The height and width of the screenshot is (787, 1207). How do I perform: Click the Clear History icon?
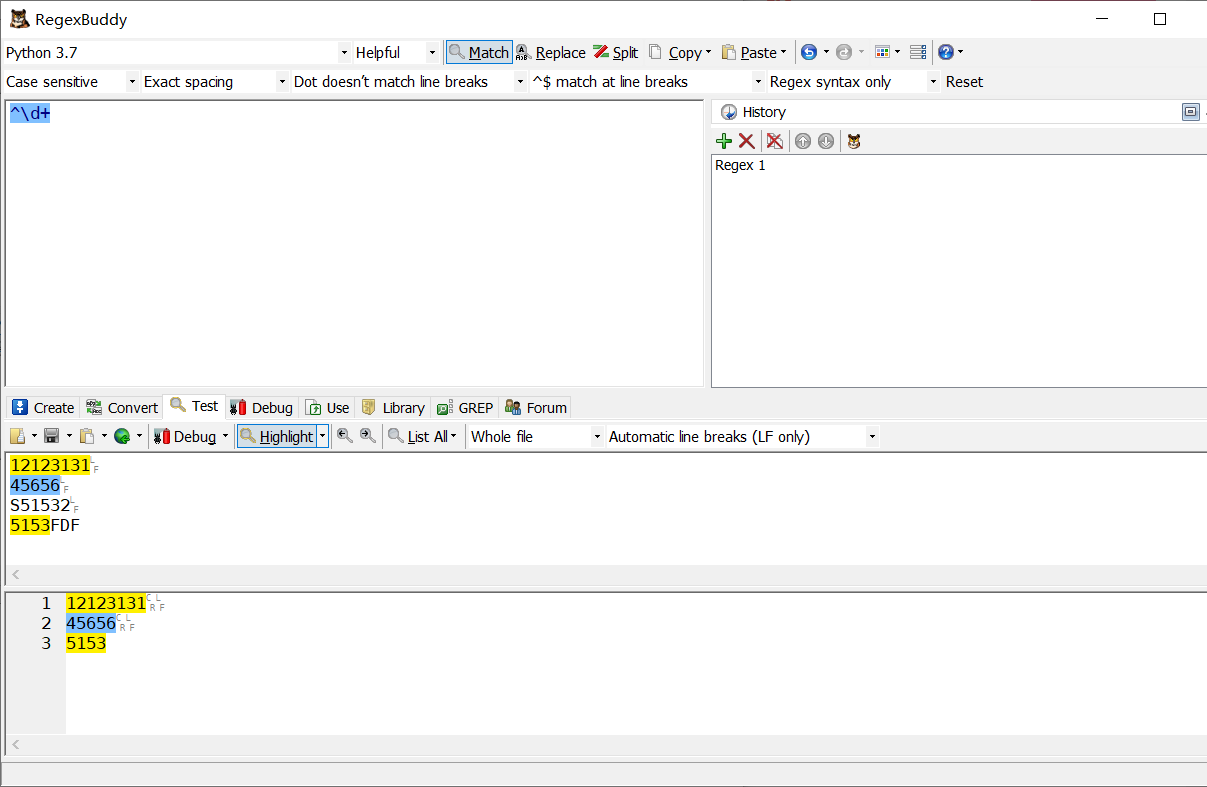click(774, 141)
